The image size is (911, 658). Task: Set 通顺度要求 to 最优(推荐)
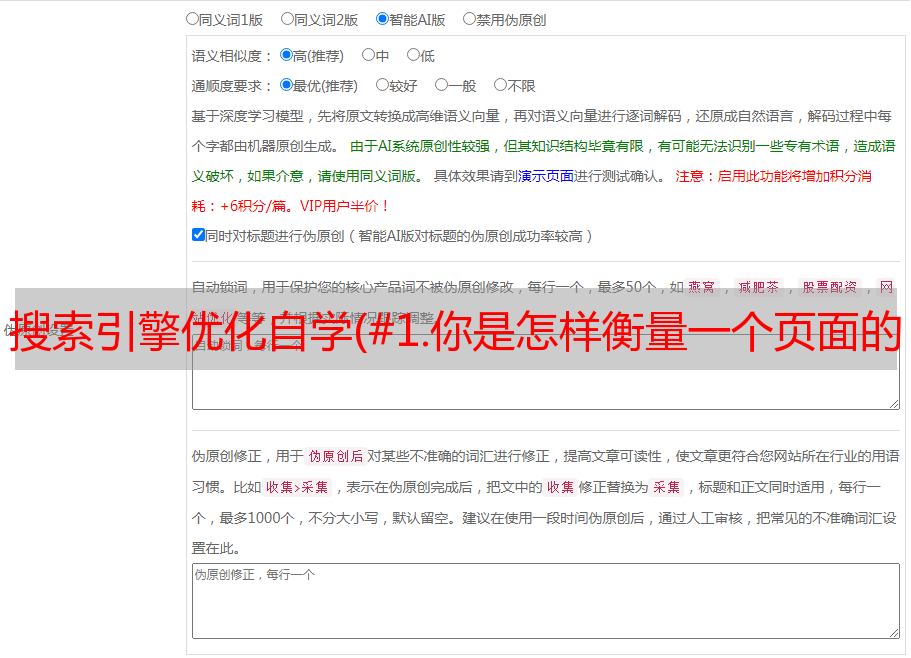click(286, 85)
